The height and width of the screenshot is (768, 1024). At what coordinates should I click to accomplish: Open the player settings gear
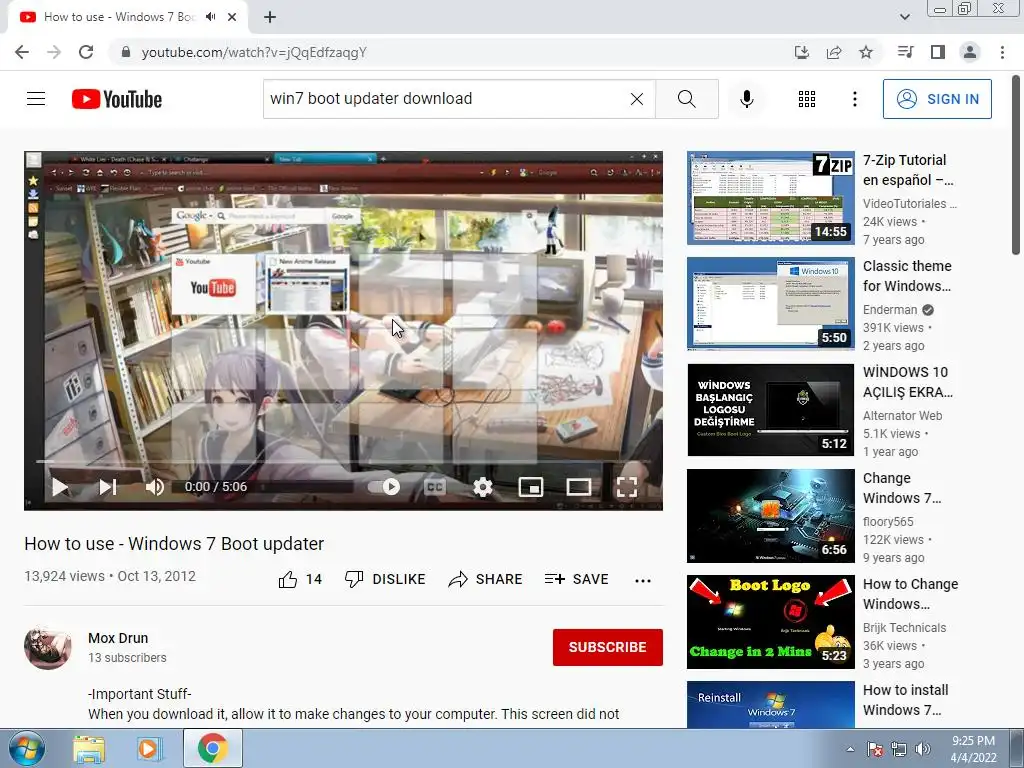[x=483, y=487]
